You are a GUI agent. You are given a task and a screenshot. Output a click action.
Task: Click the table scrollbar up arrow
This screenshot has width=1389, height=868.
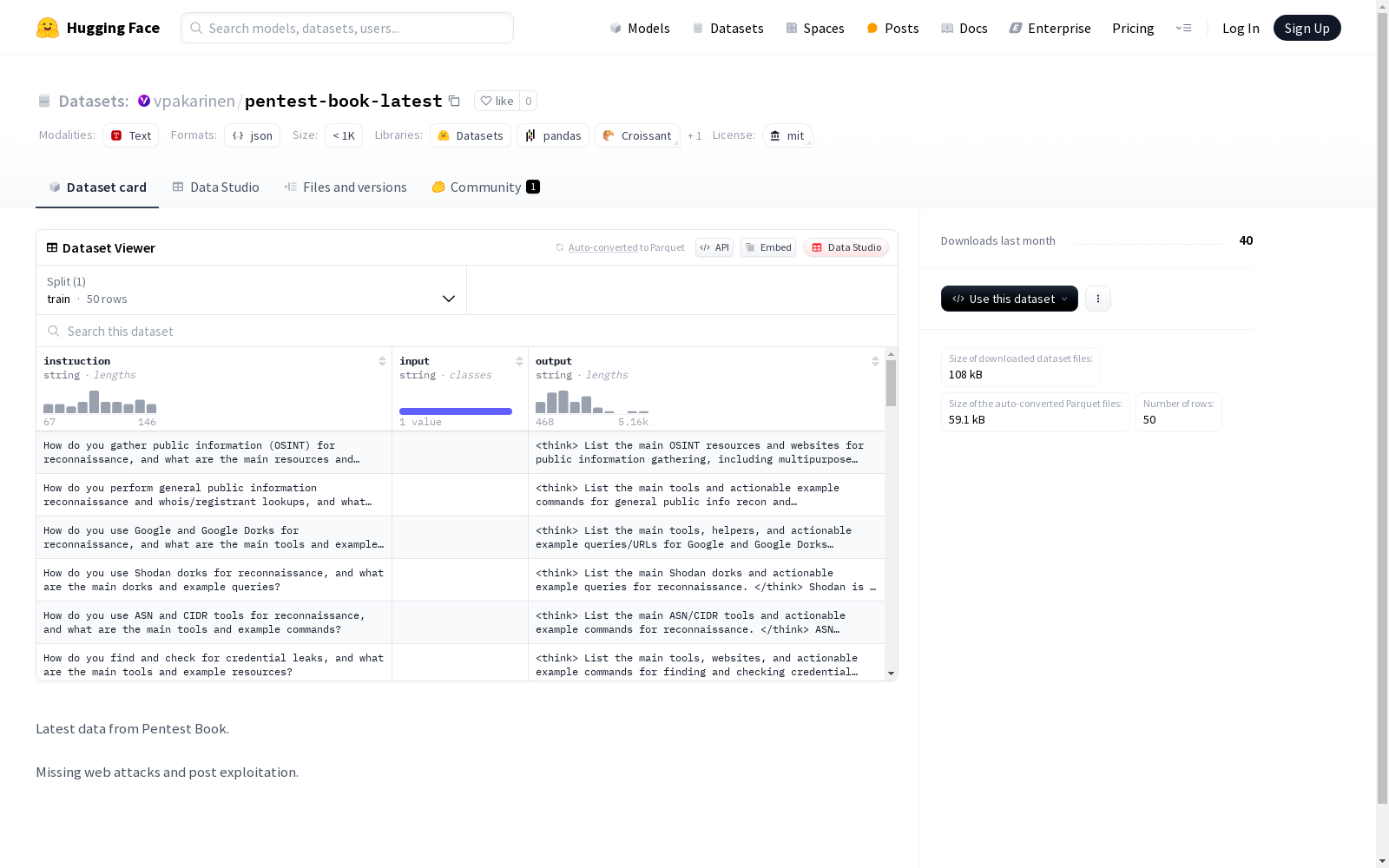[x=891, y=354]
